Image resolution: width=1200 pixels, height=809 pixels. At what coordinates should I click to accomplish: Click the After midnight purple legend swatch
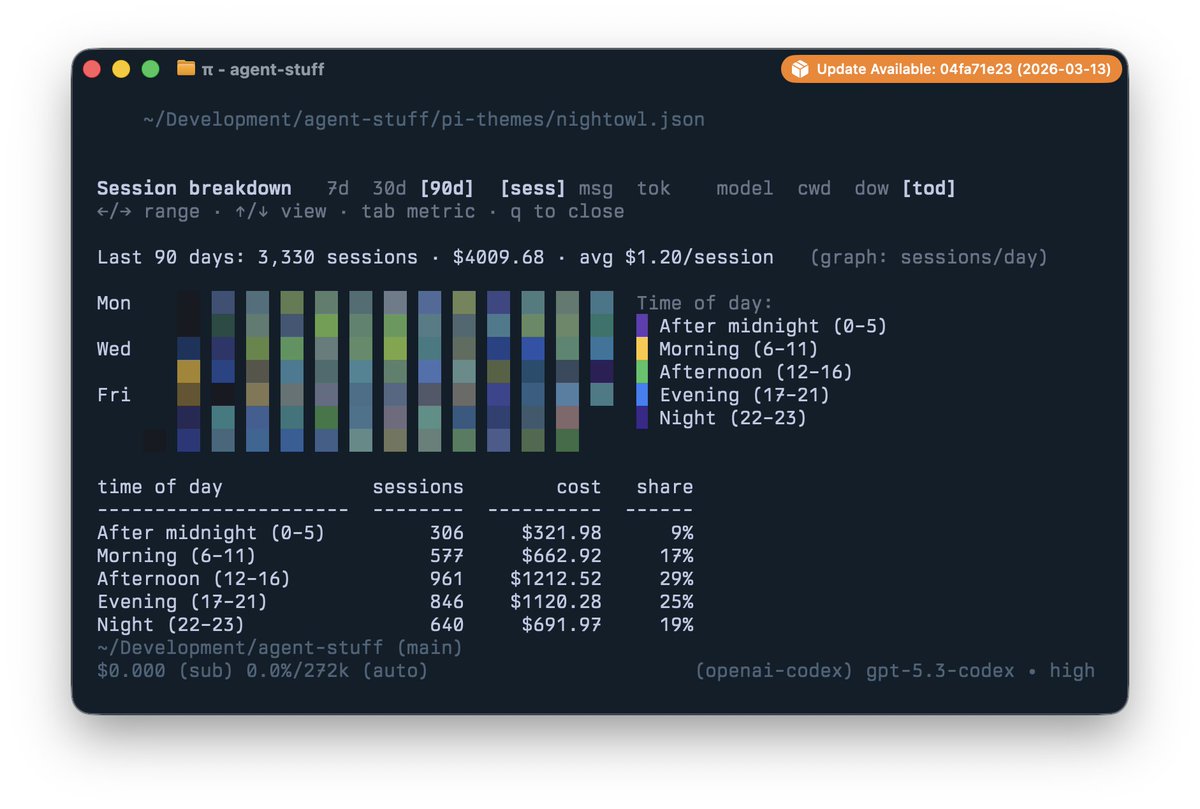[x=642, y=326]
